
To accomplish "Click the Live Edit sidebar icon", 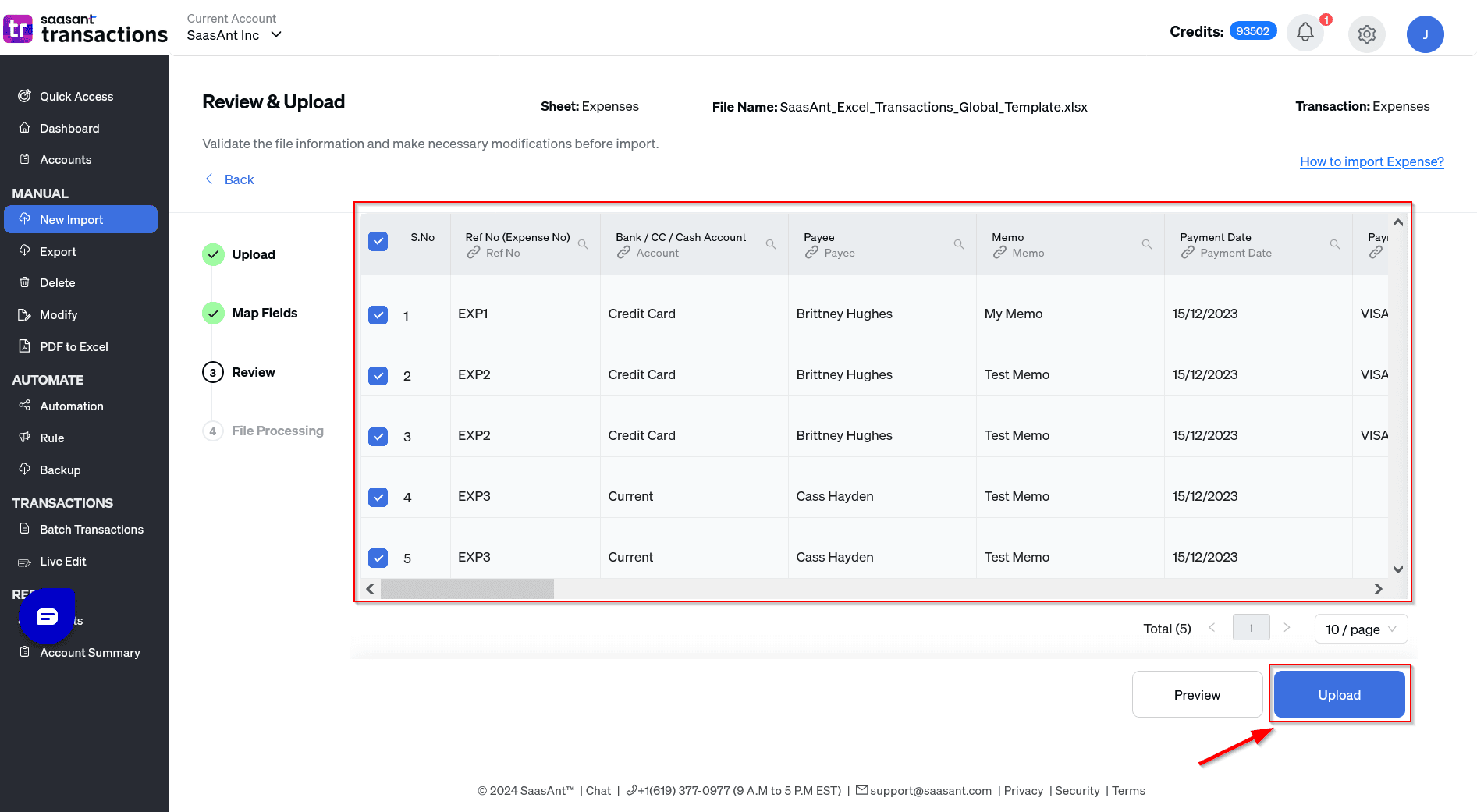I will click(x=25, y=562).
